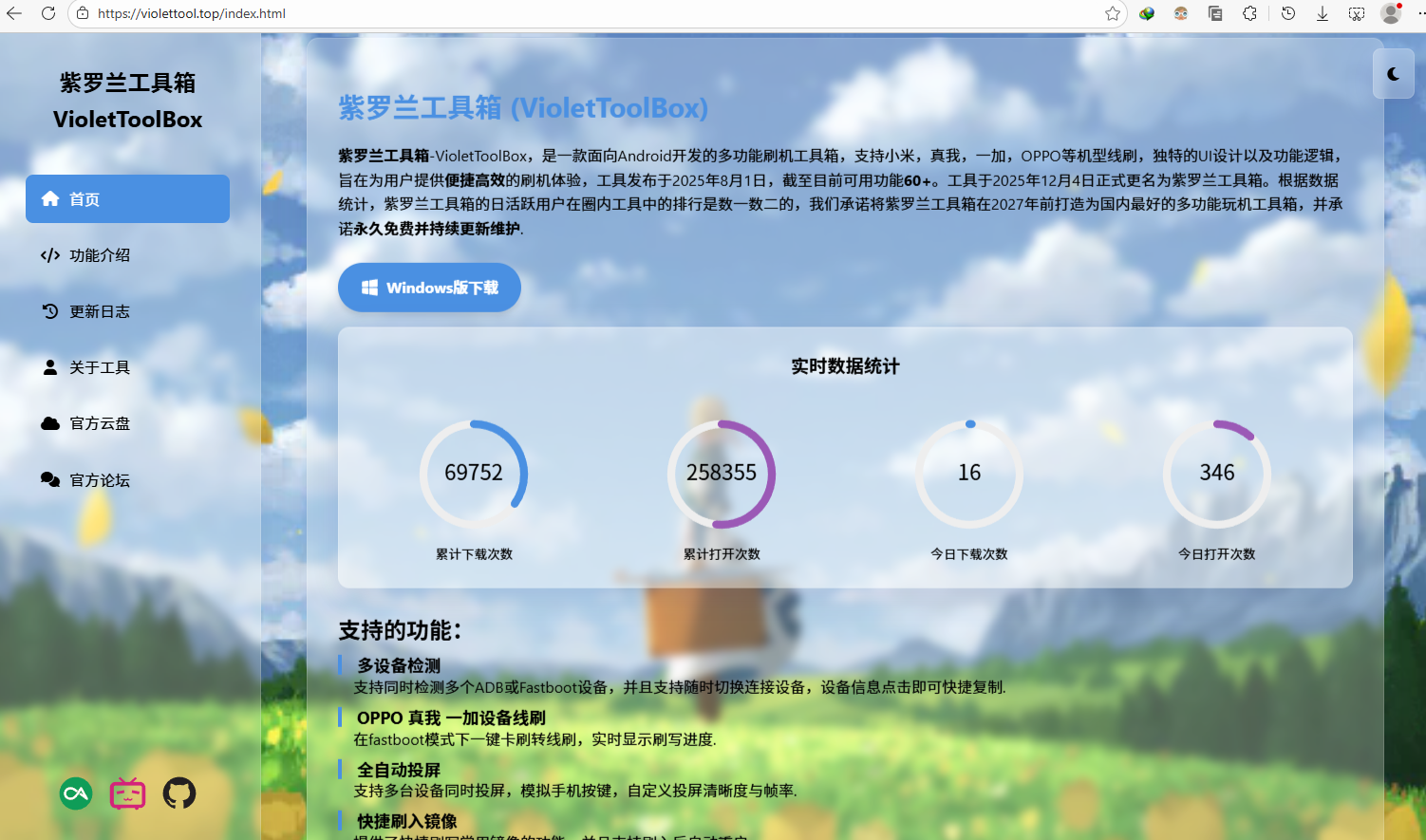Open the Coolapk green circular icon
This screenshot has height=840, width=1426.
click(x=76, y=793)
